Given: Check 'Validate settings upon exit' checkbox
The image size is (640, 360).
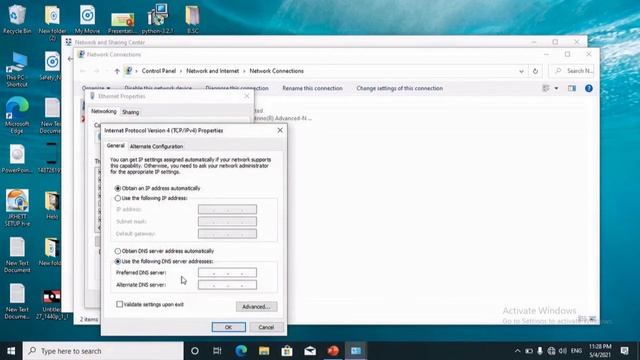Looking at the screenshot, I should [x=119, y=304].
